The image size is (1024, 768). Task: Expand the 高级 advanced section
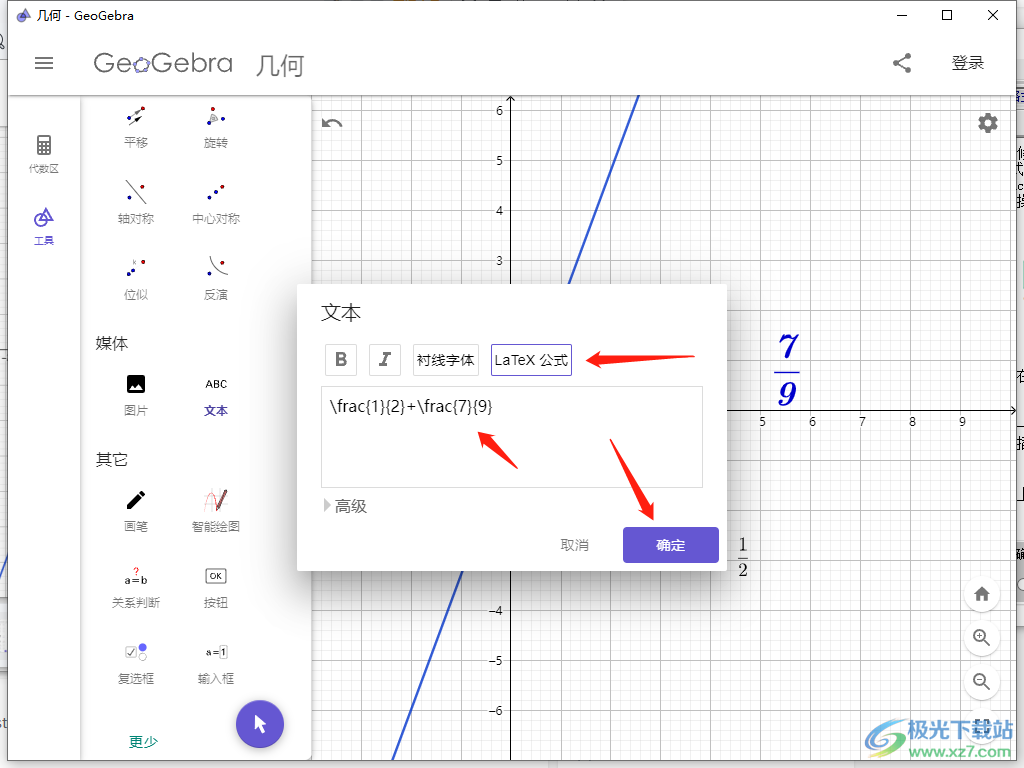point(345,506)
